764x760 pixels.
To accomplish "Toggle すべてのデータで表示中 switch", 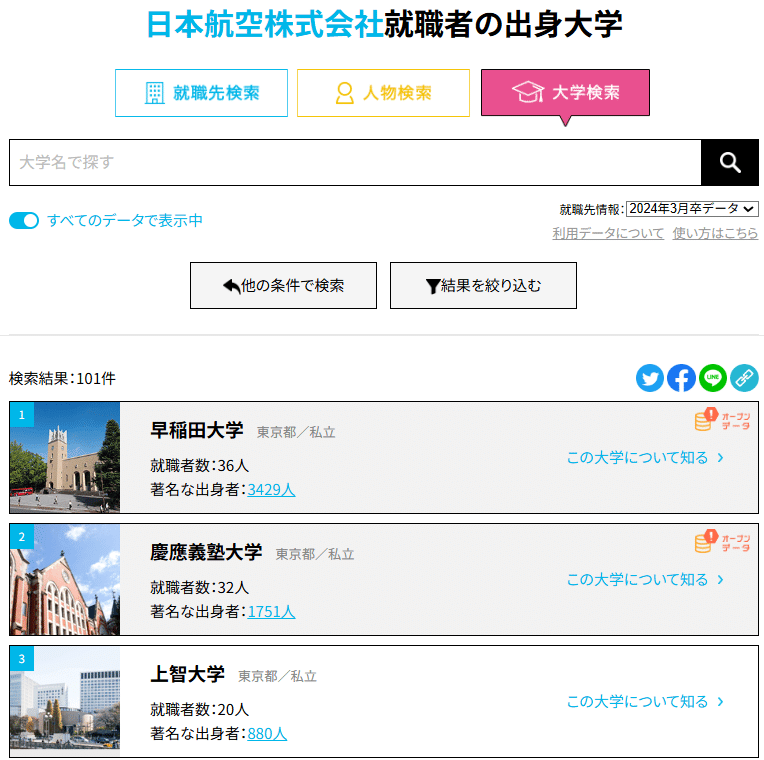I will [24, 221].
